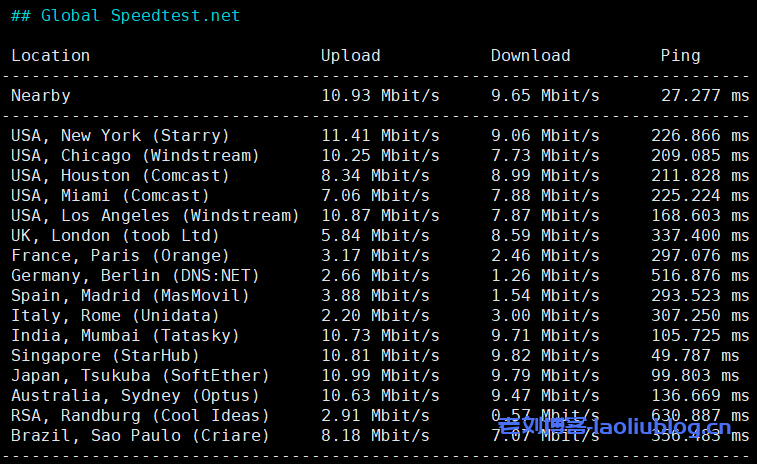Click the Singapore (StarHub) entry

(x=105, y=355)
